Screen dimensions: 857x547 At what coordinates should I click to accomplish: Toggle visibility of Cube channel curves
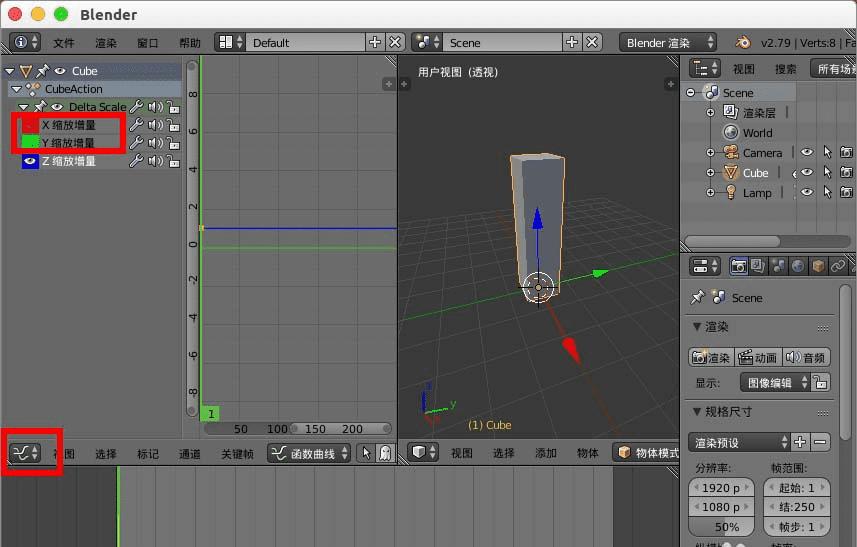tap(60, 71)
